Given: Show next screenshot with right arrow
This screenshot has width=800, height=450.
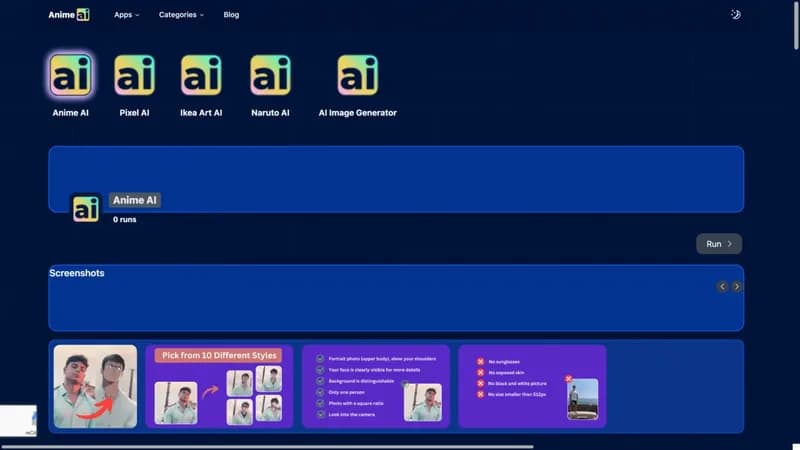Looking at the screenshot, I should [736, 287].
